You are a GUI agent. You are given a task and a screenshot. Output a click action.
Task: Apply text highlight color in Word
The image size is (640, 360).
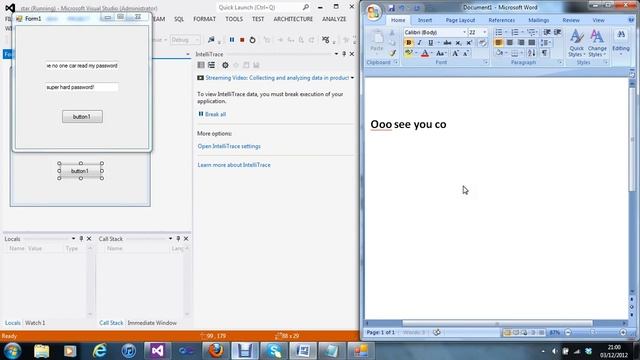coord(408,53)
